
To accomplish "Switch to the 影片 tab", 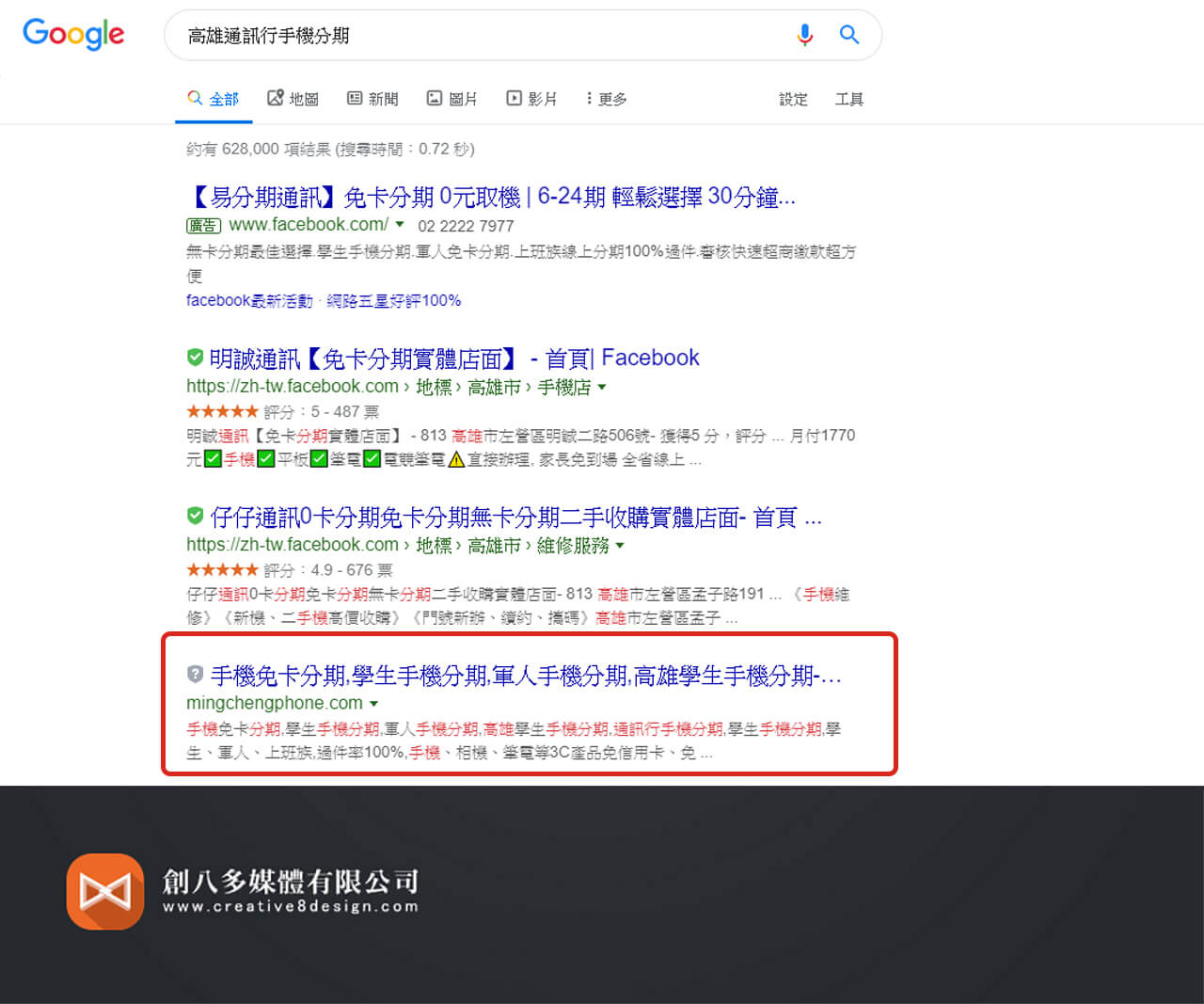I will (x=531, y=99).
